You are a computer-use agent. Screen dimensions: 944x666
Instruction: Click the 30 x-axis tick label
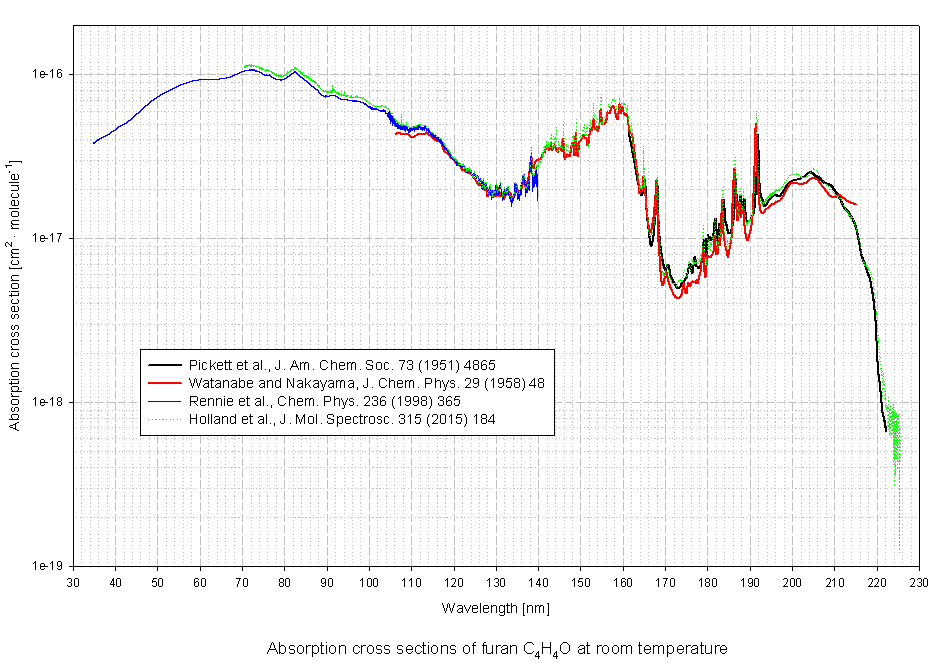pyautogui.click(x=73, y=583)
